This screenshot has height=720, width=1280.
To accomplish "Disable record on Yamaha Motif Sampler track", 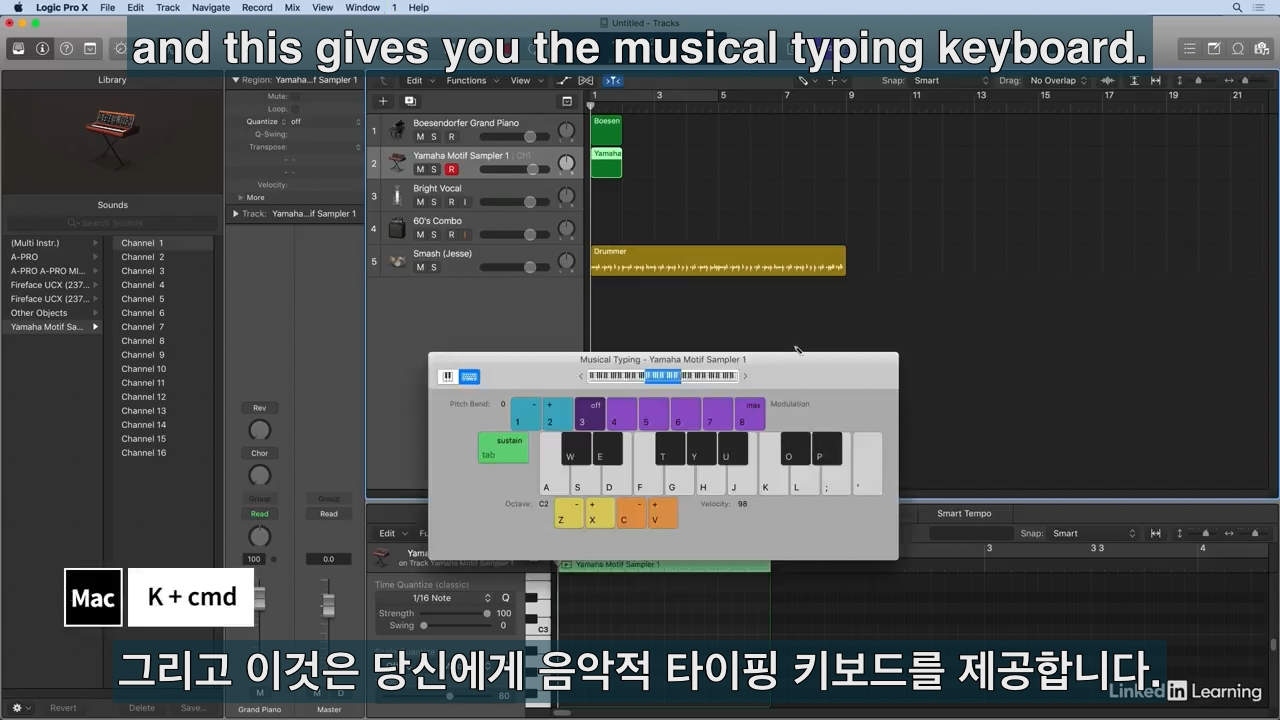I will click(451, 170).
